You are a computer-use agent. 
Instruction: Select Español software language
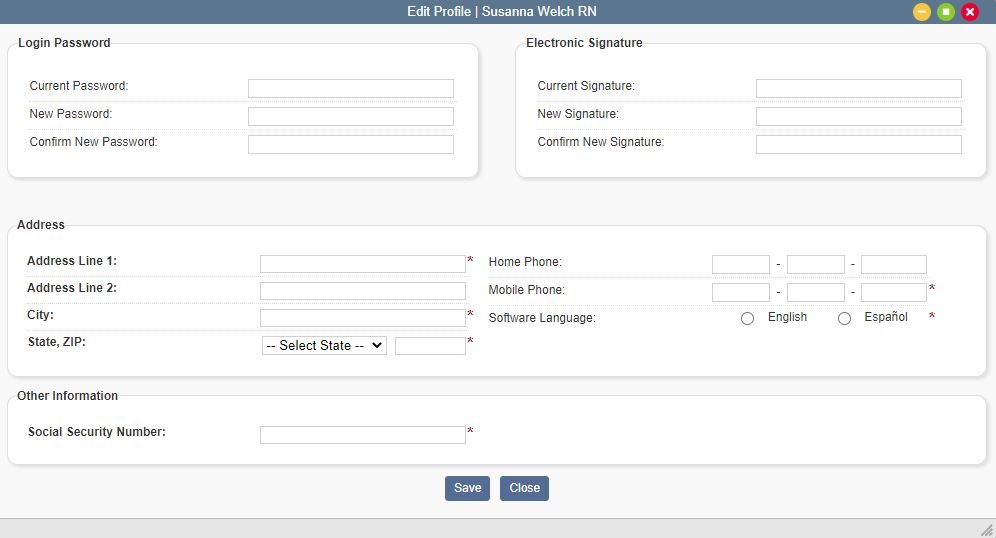pyautogui.click(x=844, y=318)
